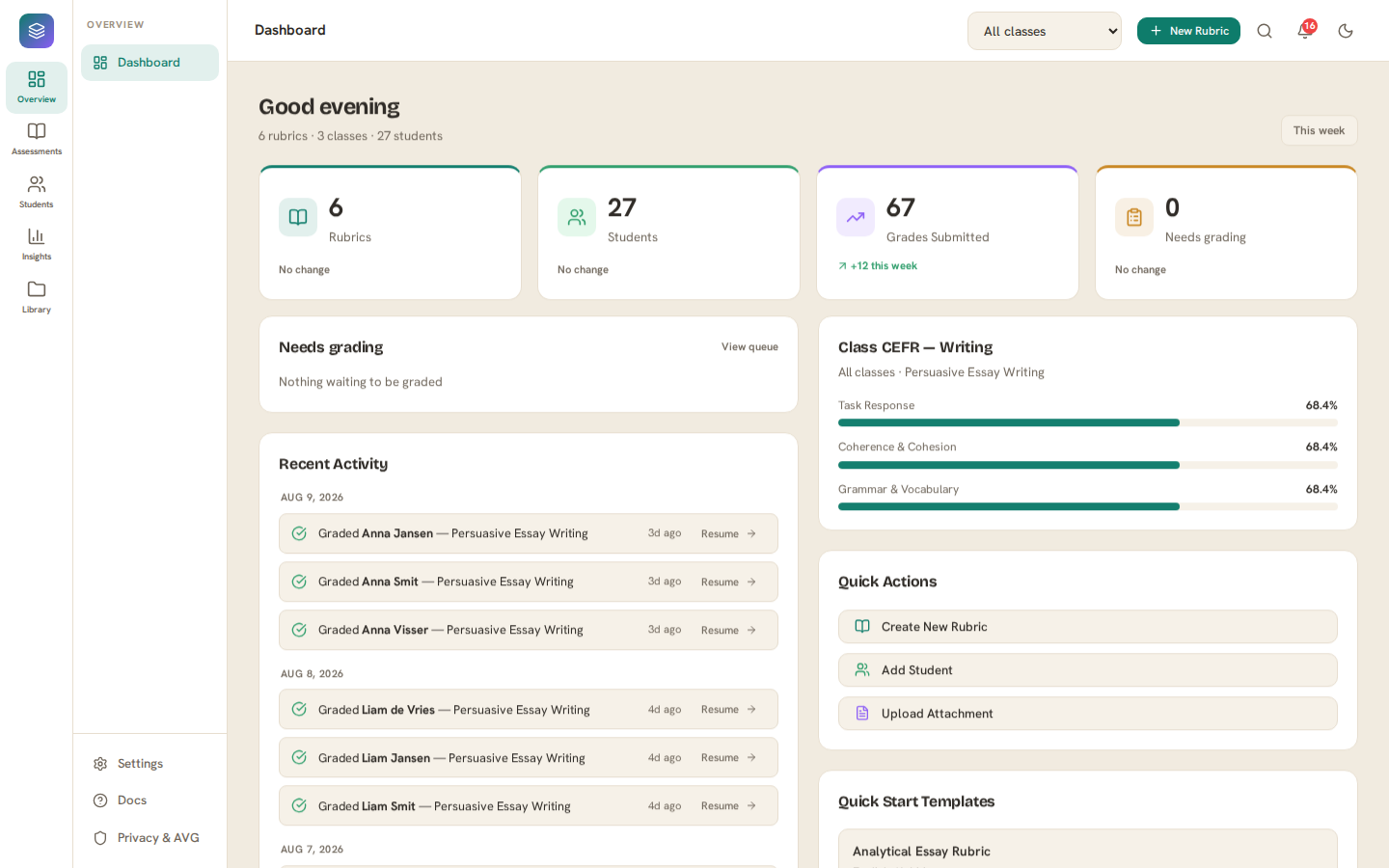
Task: Click the Grades Submitted trend icon
Action: pyautogui.click(x=856, y=217)
